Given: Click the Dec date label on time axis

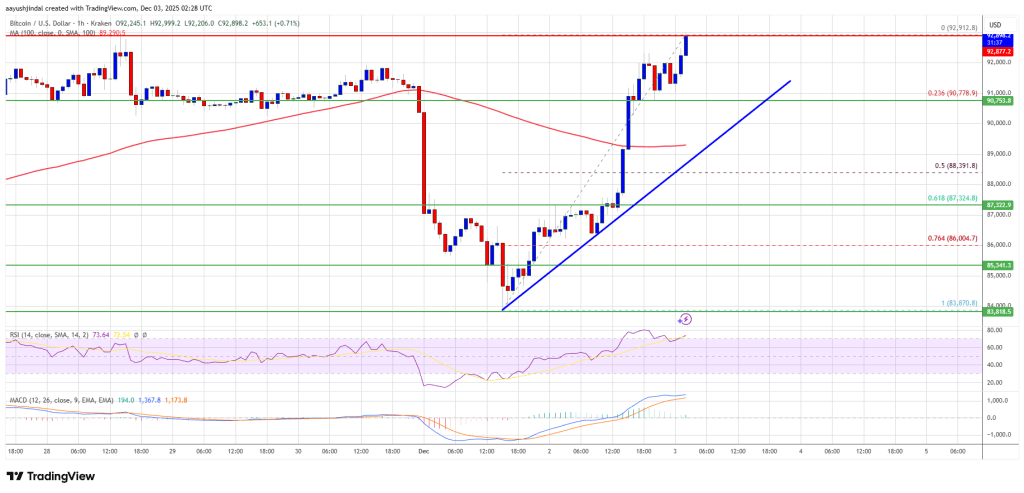Looking at the screenshot, I should (x=421, y=450).
